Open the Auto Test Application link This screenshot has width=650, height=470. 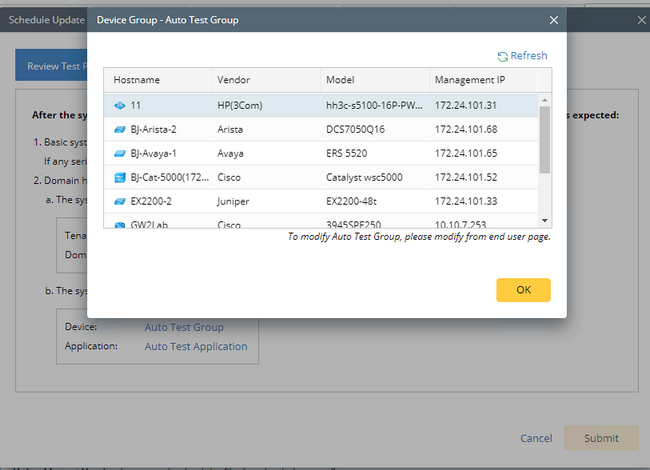coord(196,347)
